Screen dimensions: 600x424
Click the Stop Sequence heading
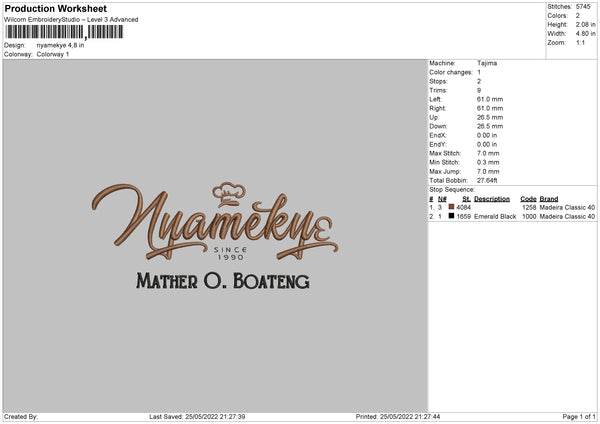coord(452,190)
